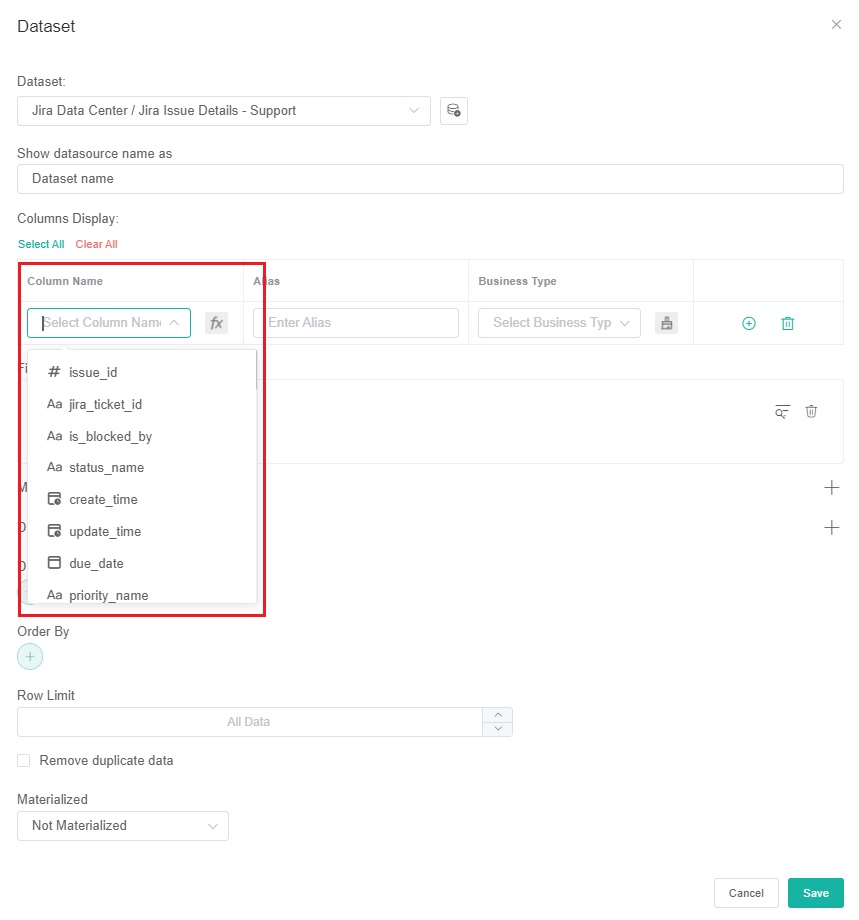
Task: Expand the Select Business Type dropdown
Action: pos(559,323)
